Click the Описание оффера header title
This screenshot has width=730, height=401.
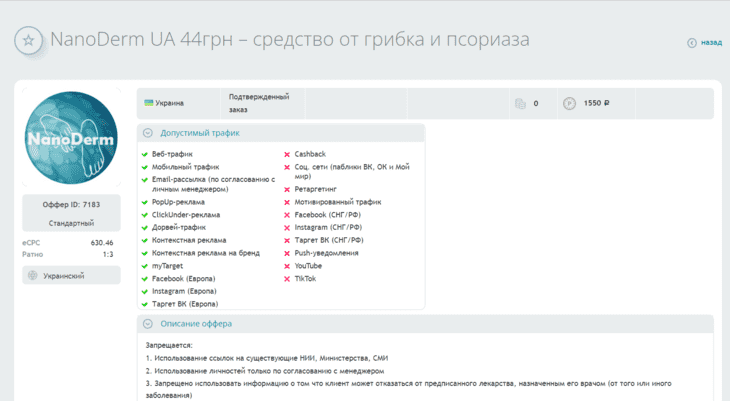tap(196, 324)
